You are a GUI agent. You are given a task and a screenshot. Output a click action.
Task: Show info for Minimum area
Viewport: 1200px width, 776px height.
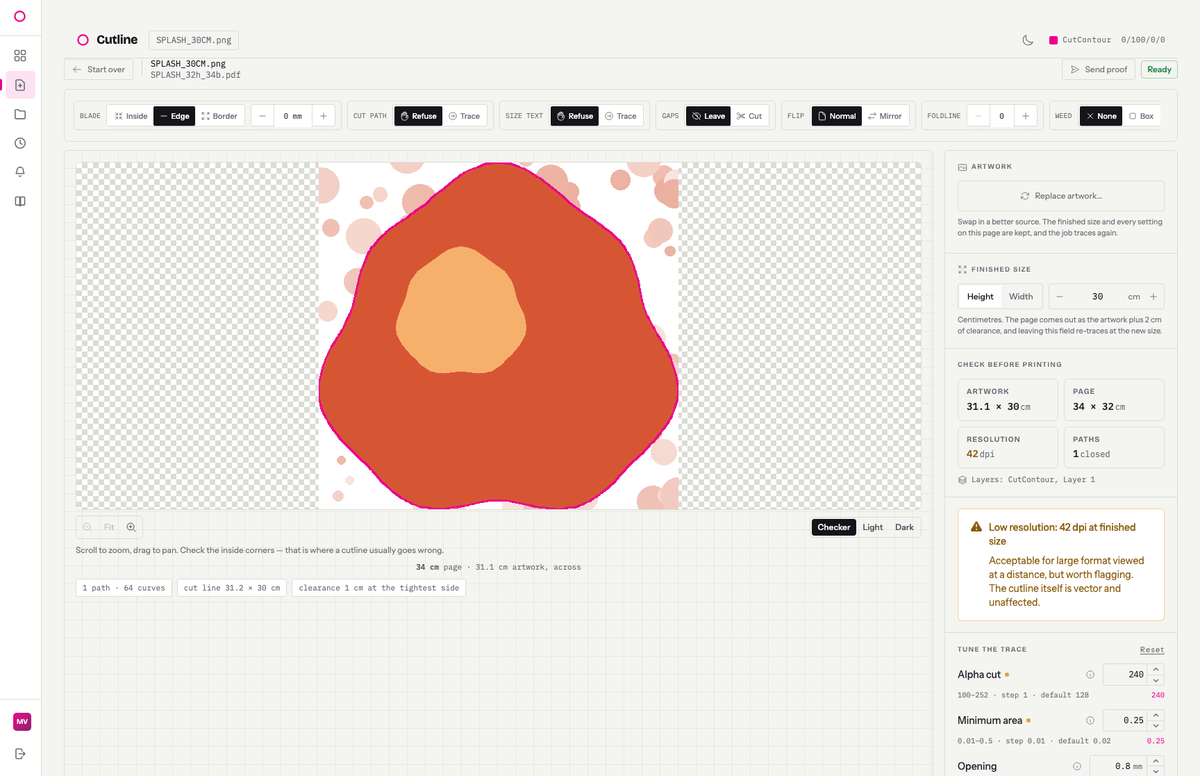tap(1090, 720)
